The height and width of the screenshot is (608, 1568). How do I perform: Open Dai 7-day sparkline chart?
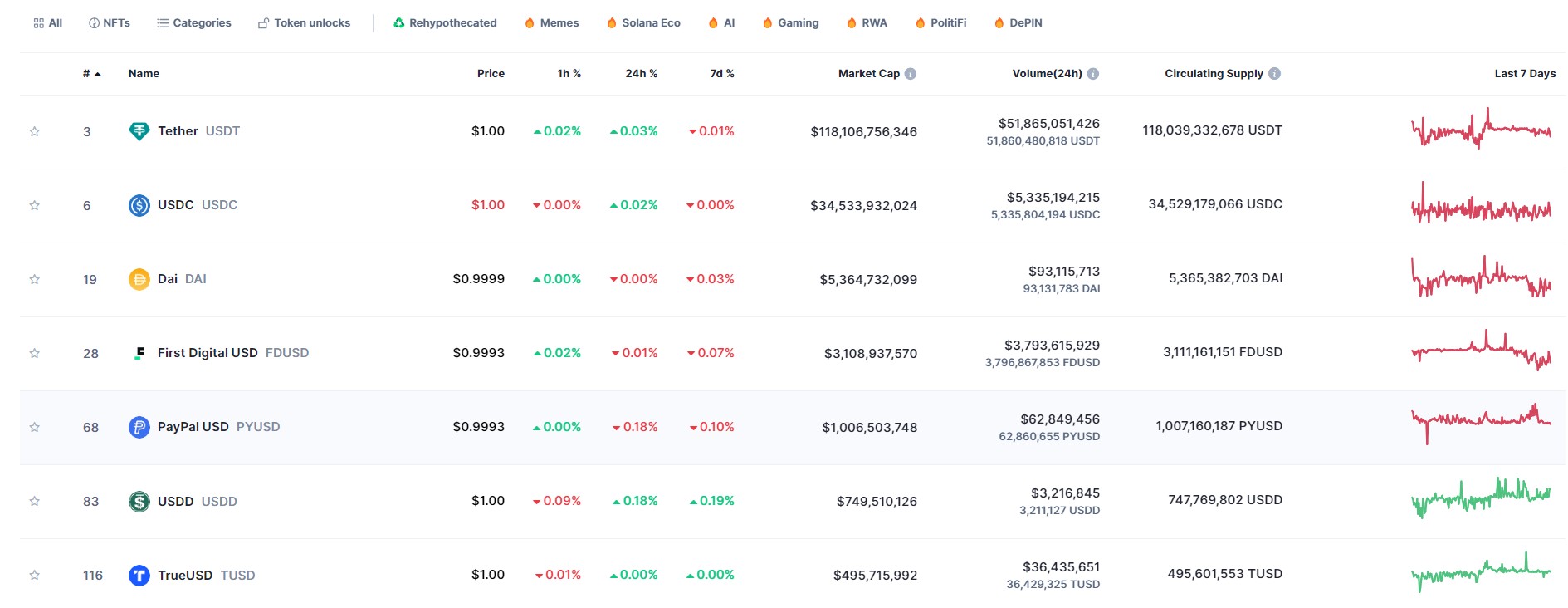click(1481, 277)
